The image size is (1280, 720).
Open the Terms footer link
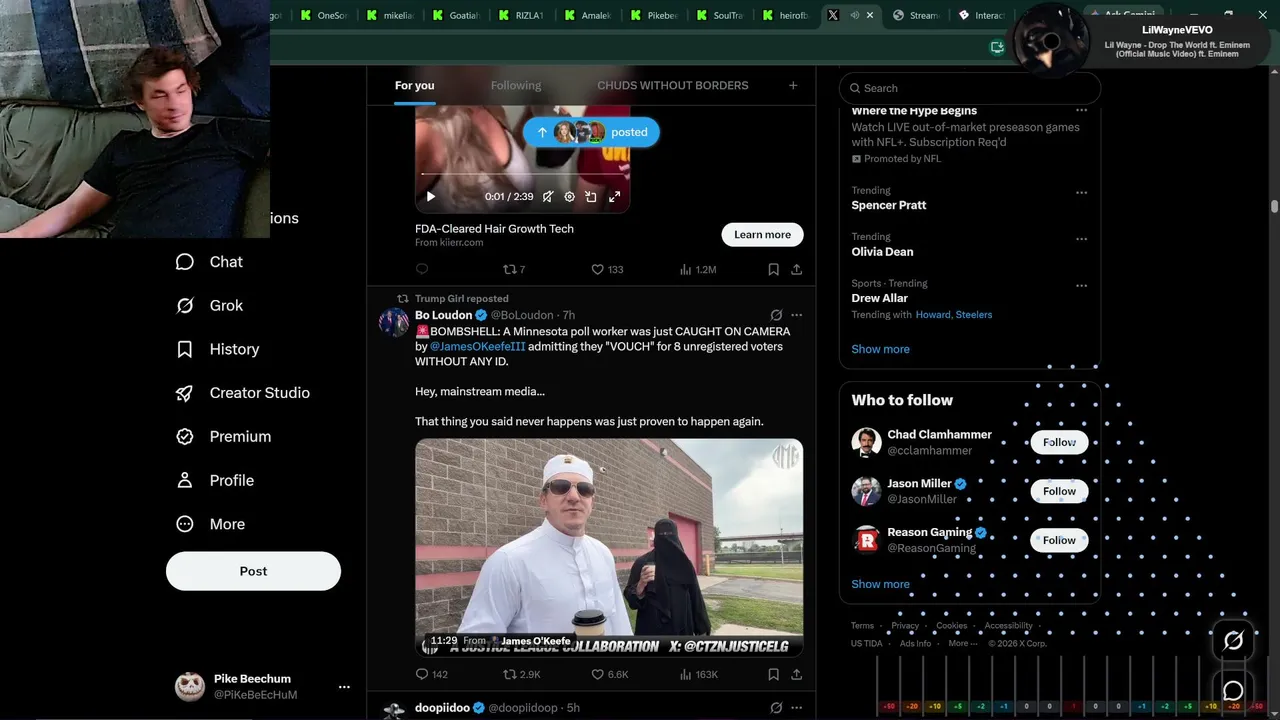pyautogui.click(x=862, y=626)
